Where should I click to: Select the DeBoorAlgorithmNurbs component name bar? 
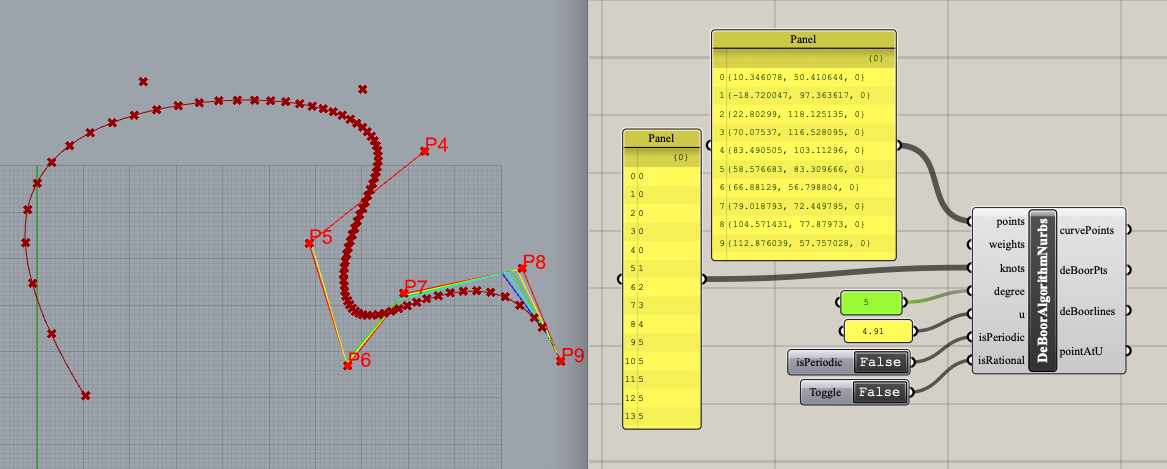click(1042, 290)
